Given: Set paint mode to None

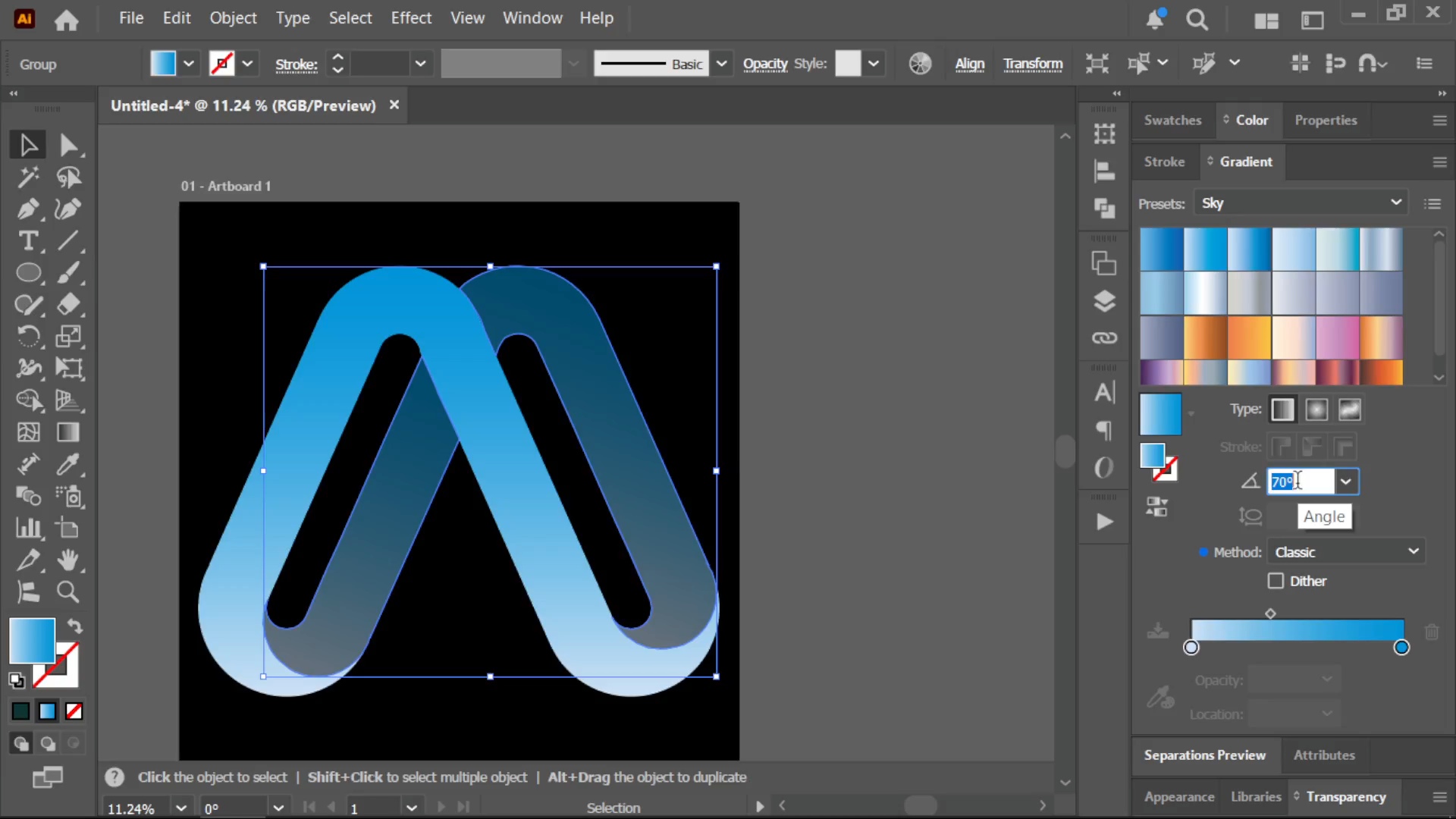Looking at the screenshot, I should point(74,711).
